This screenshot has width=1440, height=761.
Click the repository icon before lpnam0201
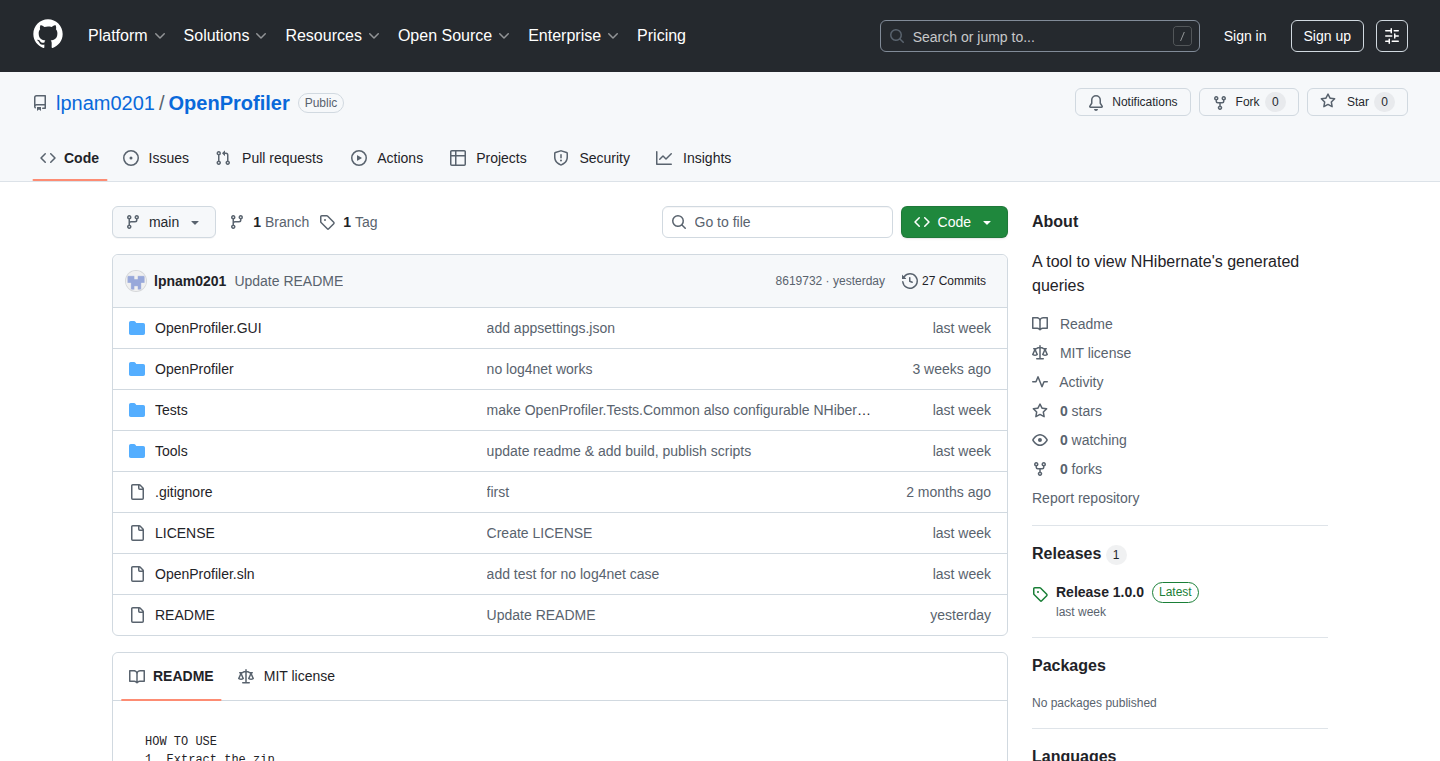coord(40,103)
